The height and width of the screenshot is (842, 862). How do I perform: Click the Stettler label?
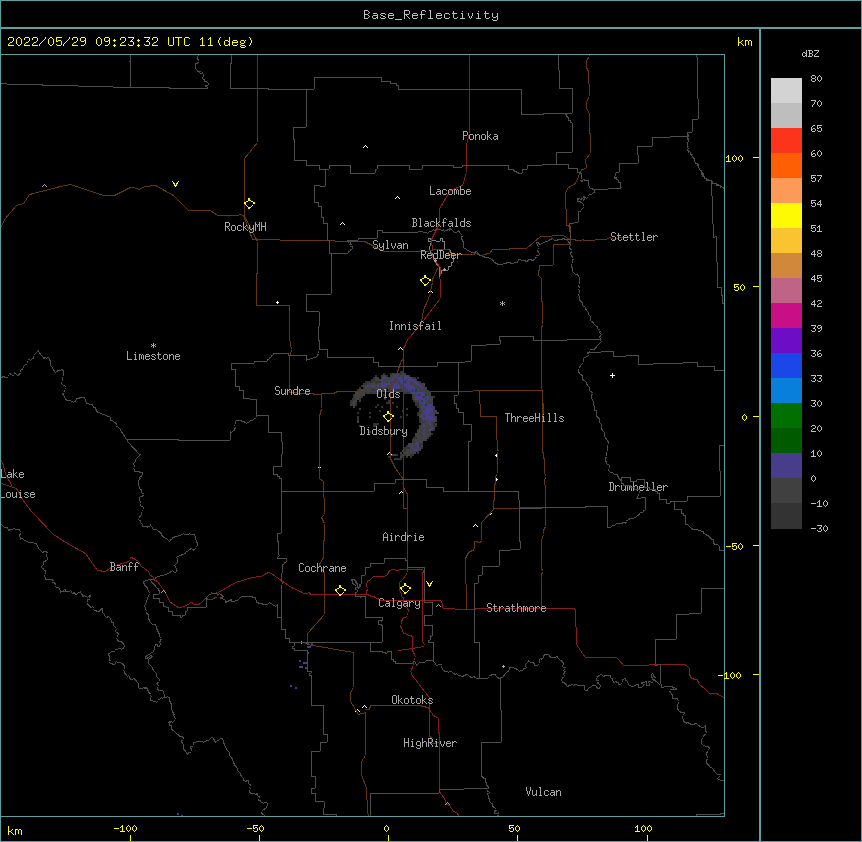tap(634, 237)
